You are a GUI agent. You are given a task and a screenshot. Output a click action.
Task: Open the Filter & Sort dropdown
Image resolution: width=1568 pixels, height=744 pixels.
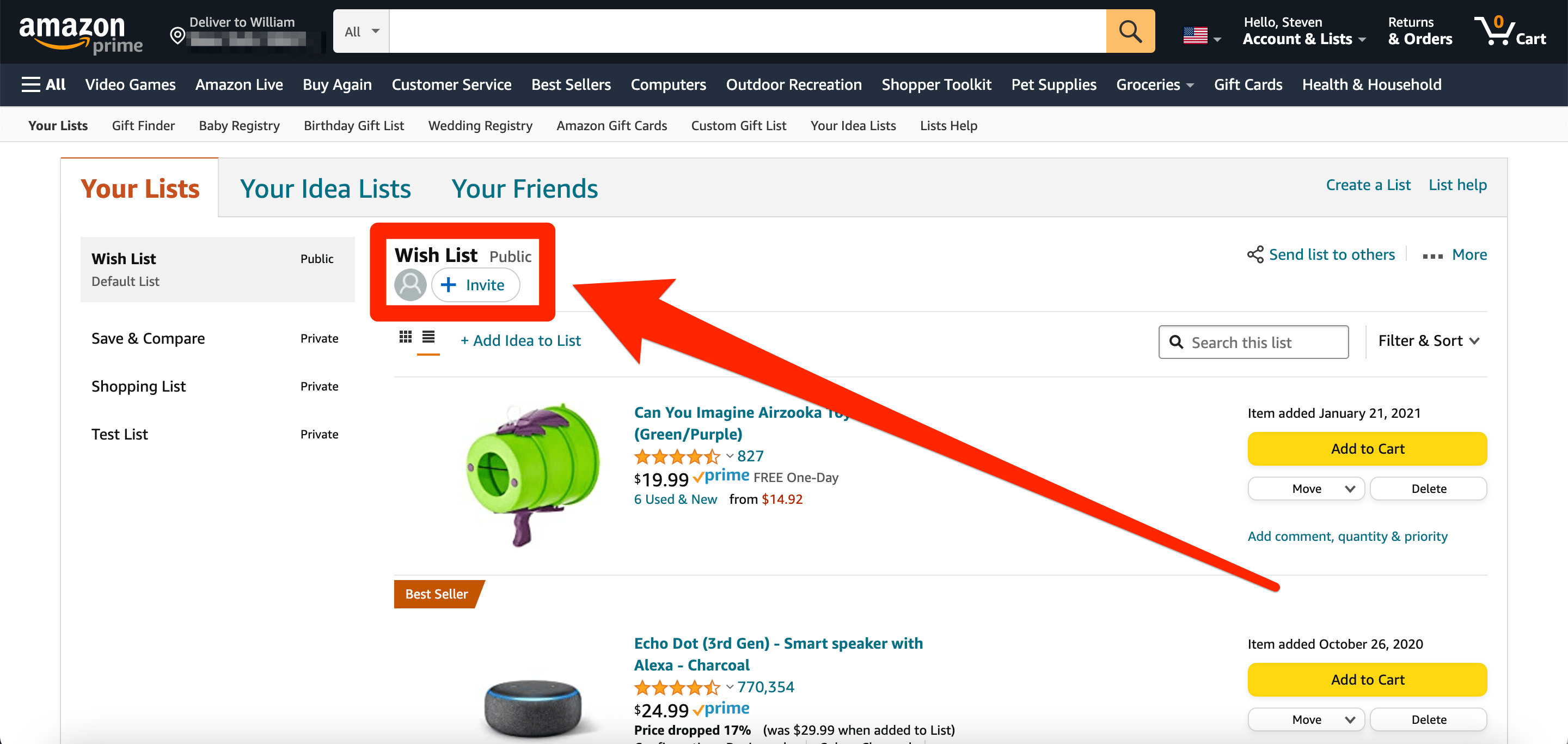point(1428,341)
